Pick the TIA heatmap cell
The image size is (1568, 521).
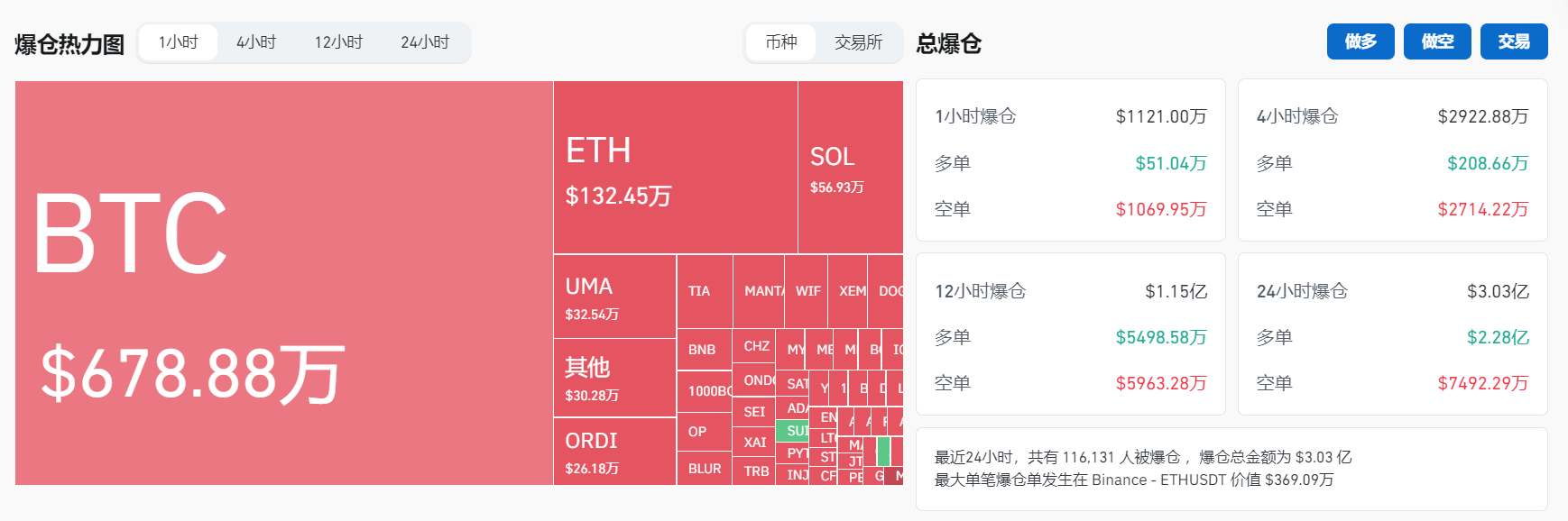click(704, 291)
